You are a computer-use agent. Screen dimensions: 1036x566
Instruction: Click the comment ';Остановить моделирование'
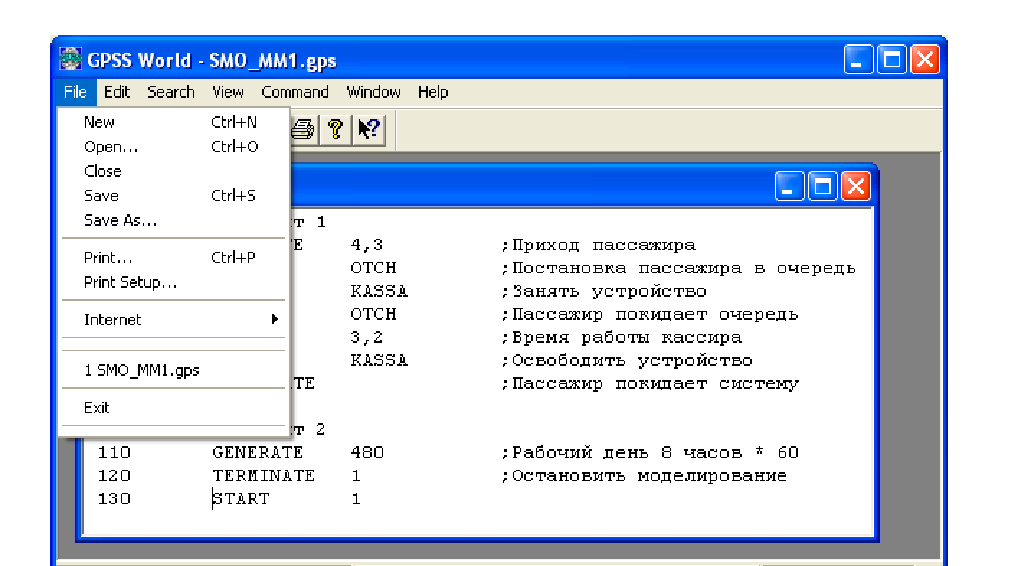(644, 476)
